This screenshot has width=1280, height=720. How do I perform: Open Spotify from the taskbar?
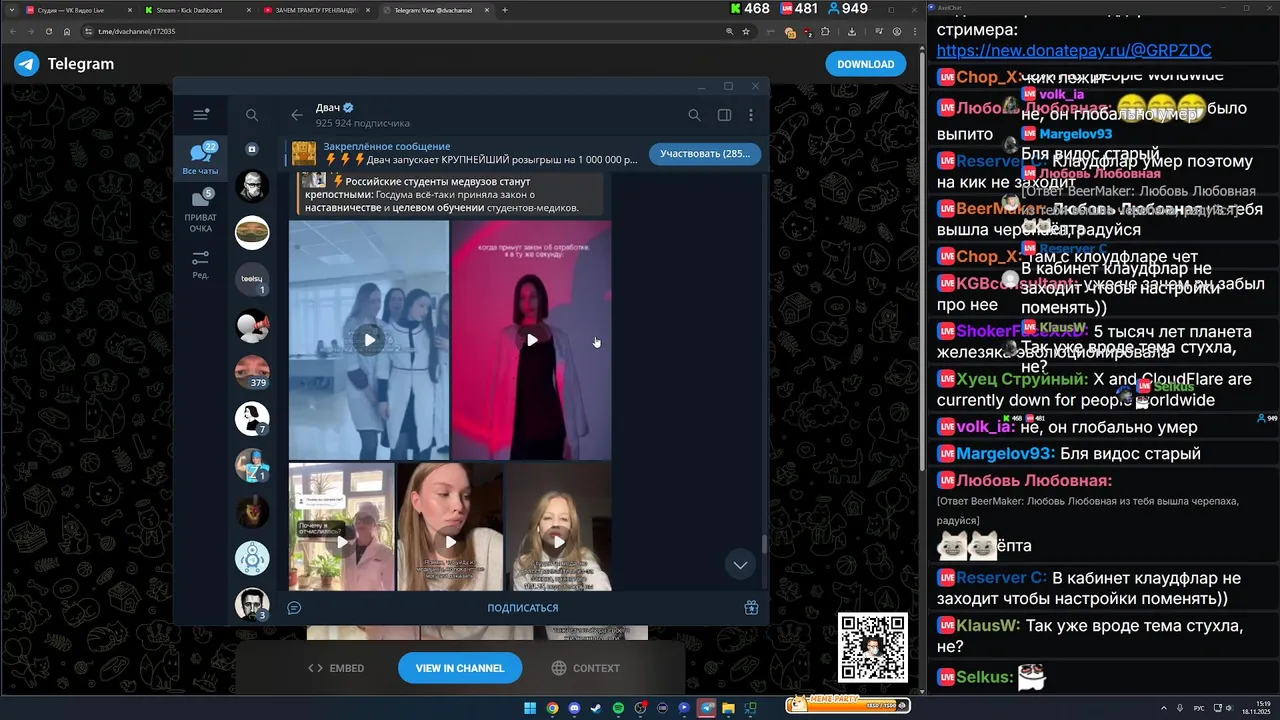(x=618, y=708)
